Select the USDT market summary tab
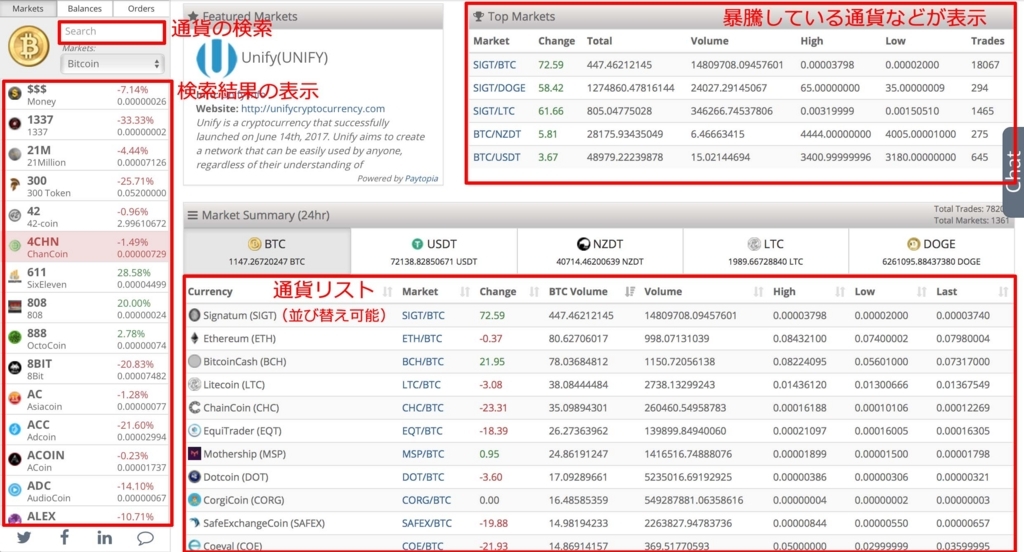 pyautogui.click(x=434, y=252)
